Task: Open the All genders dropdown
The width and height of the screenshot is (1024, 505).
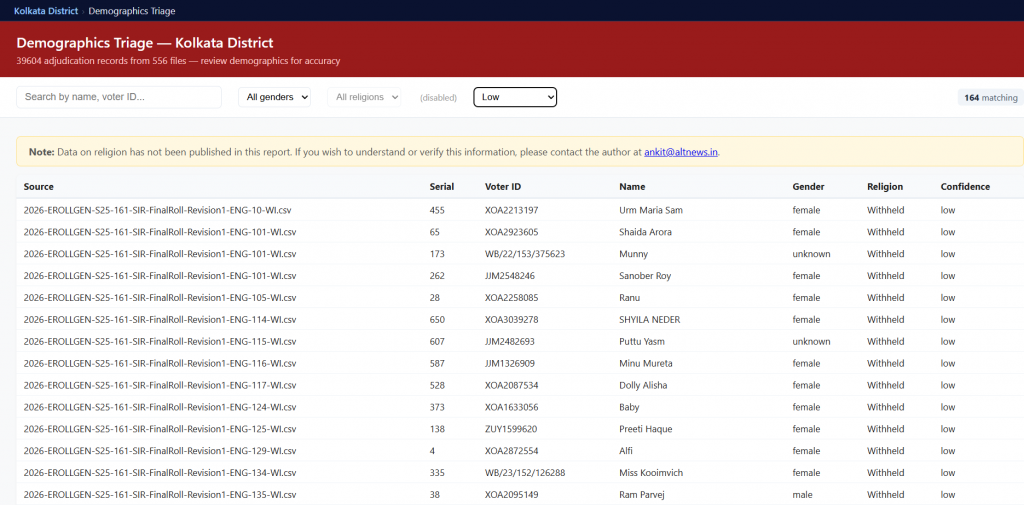Action: (x=274, y=97)
